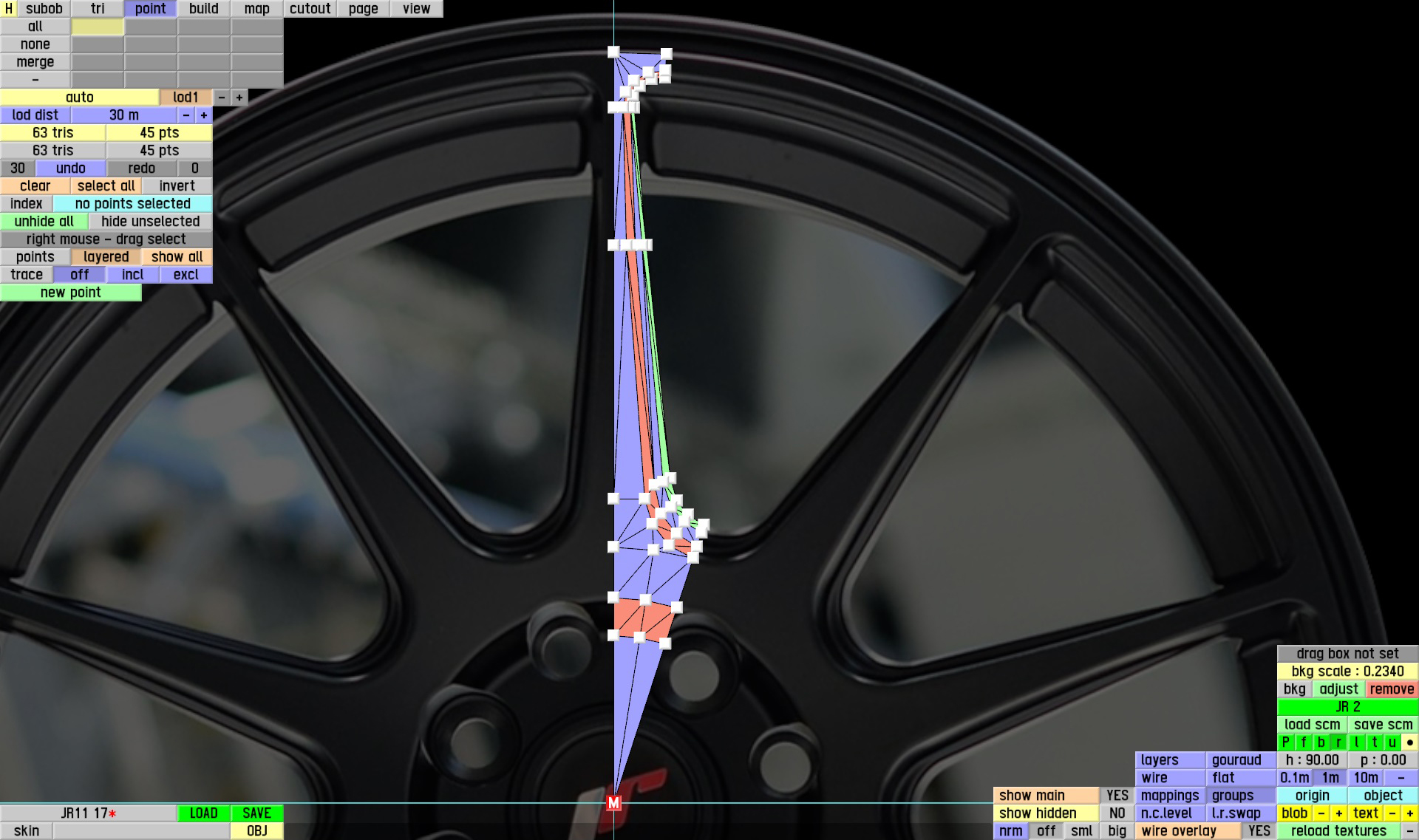The image size is (1419, 840).
Task: Increase blob size with plus button
Action: point(1338,813)
